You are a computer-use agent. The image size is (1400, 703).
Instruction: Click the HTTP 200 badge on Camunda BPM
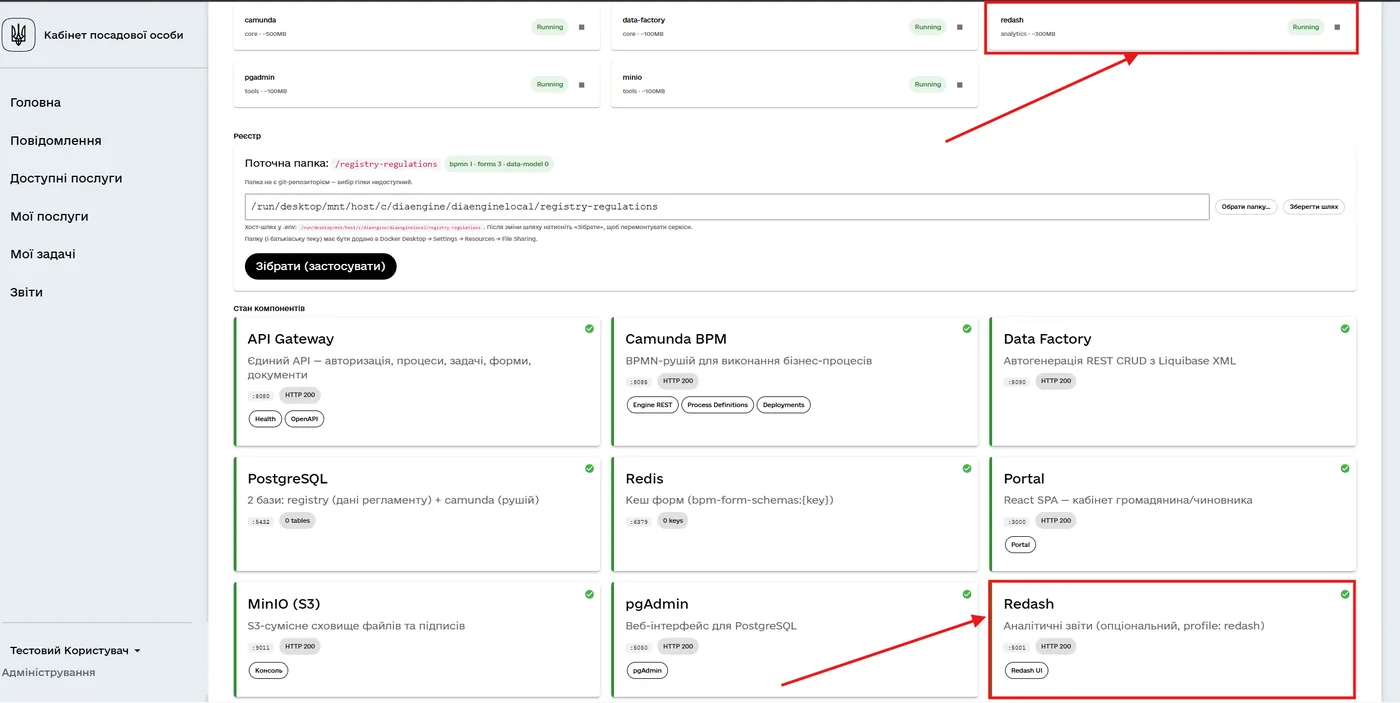coord(677,381)
